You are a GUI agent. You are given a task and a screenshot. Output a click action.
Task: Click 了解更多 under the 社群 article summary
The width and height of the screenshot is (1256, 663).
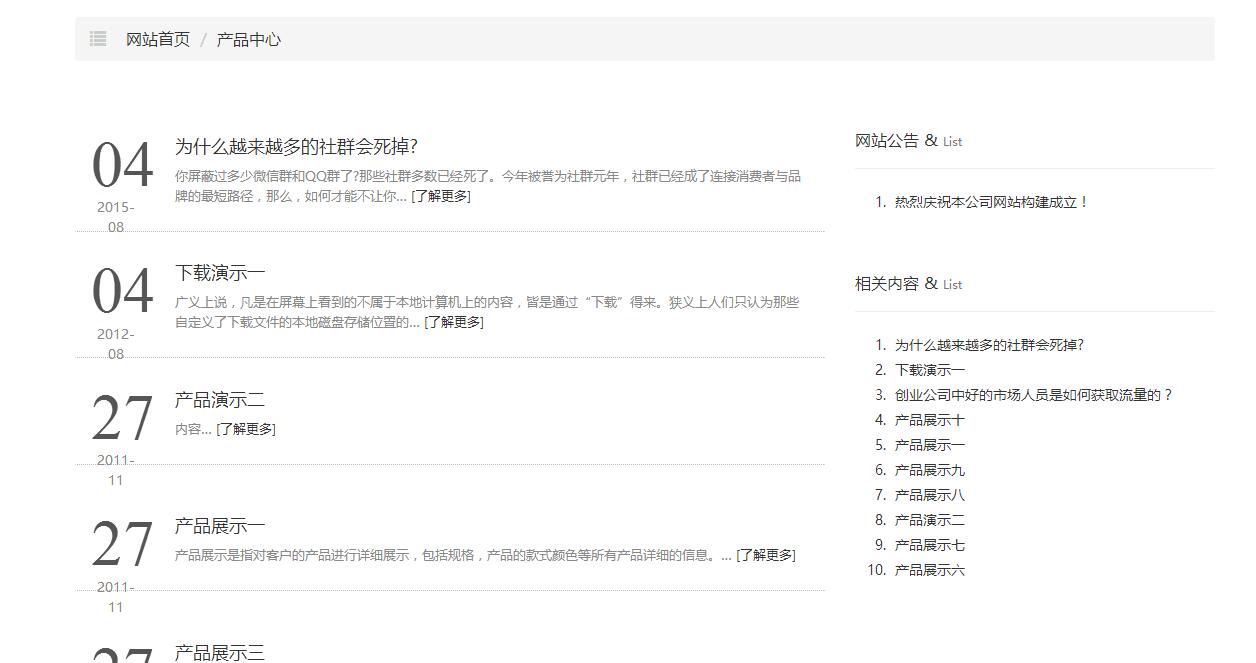click(441, 196)
